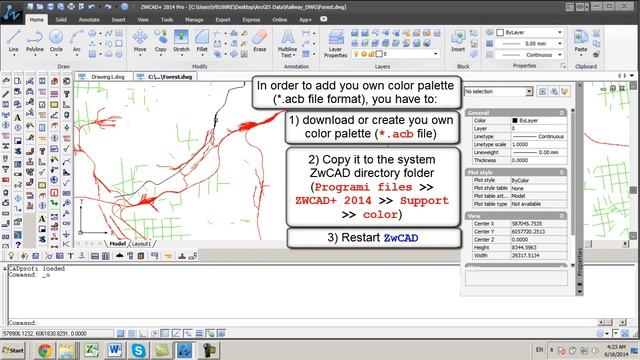Click the ByLayer color swatch in Properties
The height and width of the screenshot is (360, 640).
click(515, 120)
